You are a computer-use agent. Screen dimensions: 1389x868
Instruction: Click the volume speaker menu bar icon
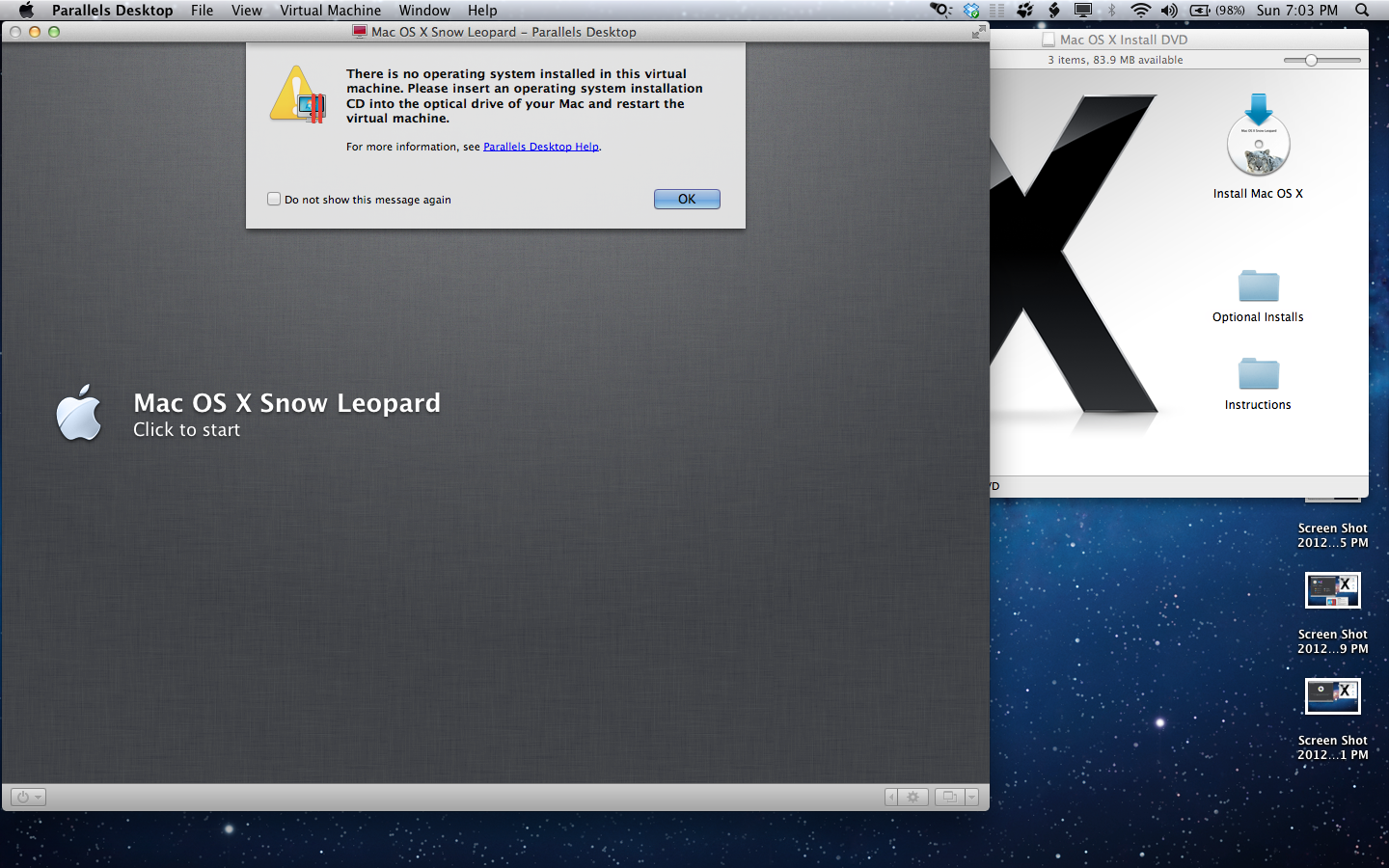pos(1169,11)
